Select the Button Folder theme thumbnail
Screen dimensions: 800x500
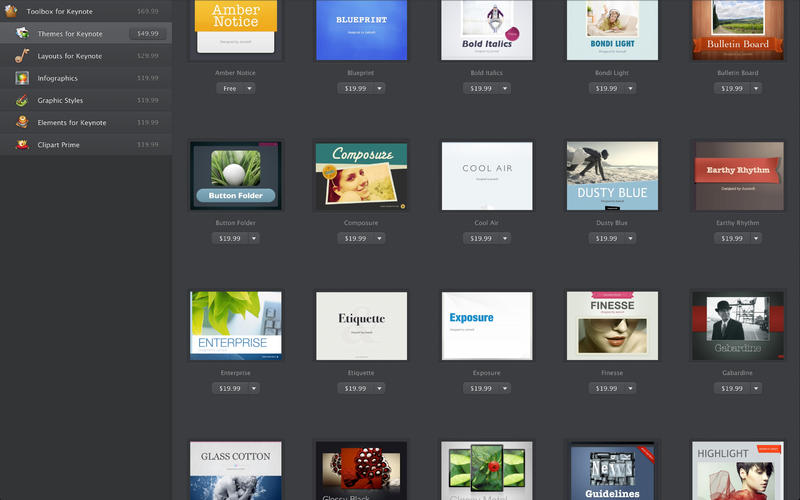236,176
